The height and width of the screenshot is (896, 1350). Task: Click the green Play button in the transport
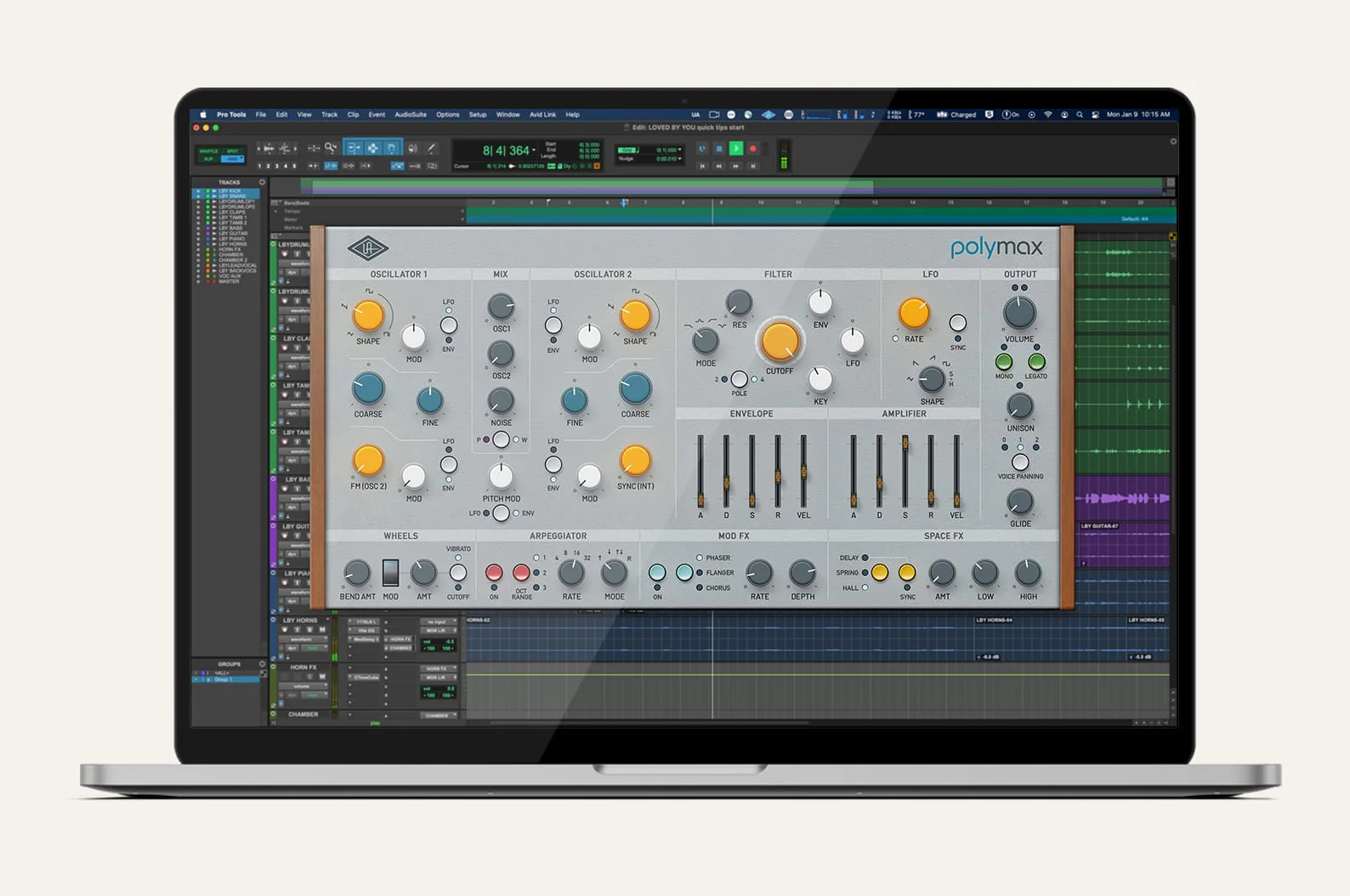tap(736, 149)
